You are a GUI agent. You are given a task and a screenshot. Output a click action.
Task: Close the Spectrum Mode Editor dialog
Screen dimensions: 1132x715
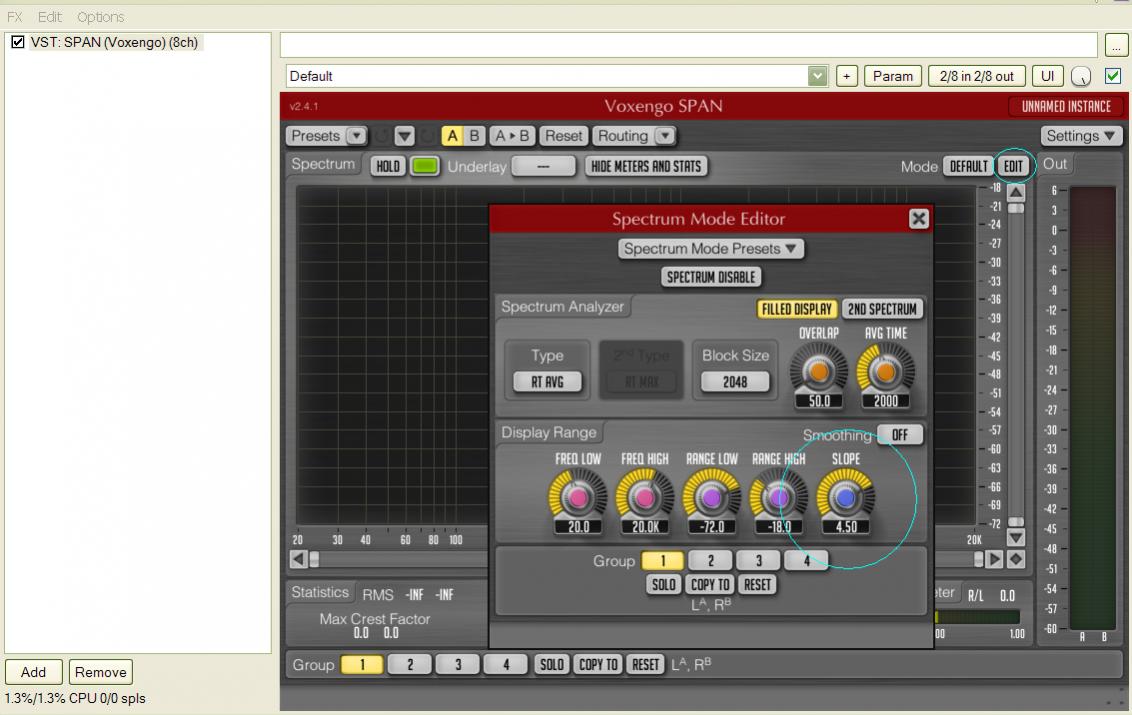click(918, 218)
